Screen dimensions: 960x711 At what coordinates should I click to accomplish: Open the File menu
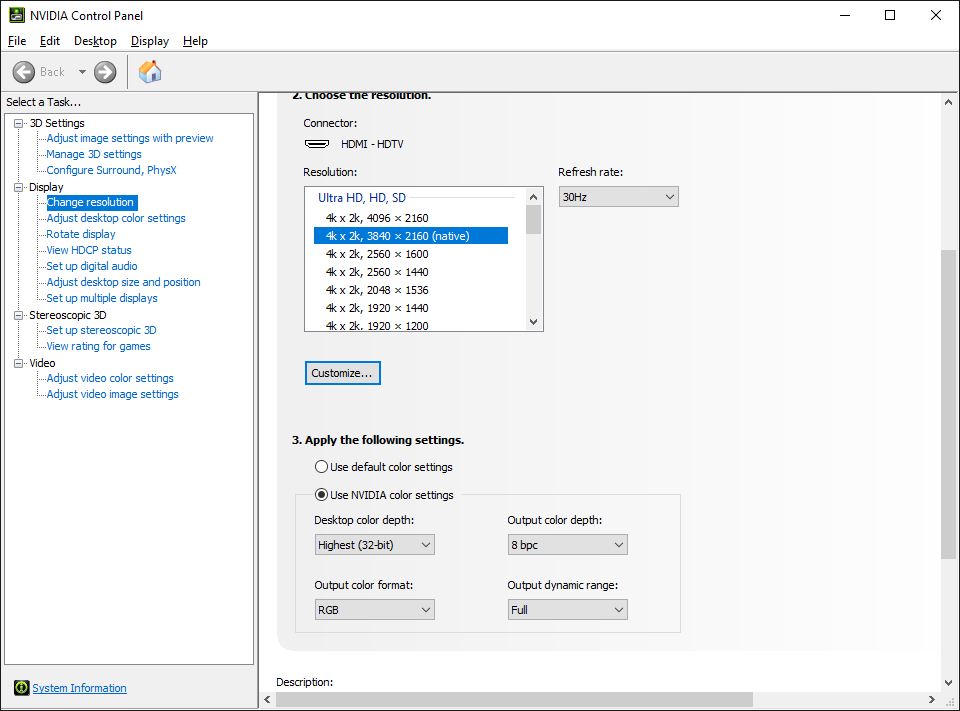click(17, 41)
